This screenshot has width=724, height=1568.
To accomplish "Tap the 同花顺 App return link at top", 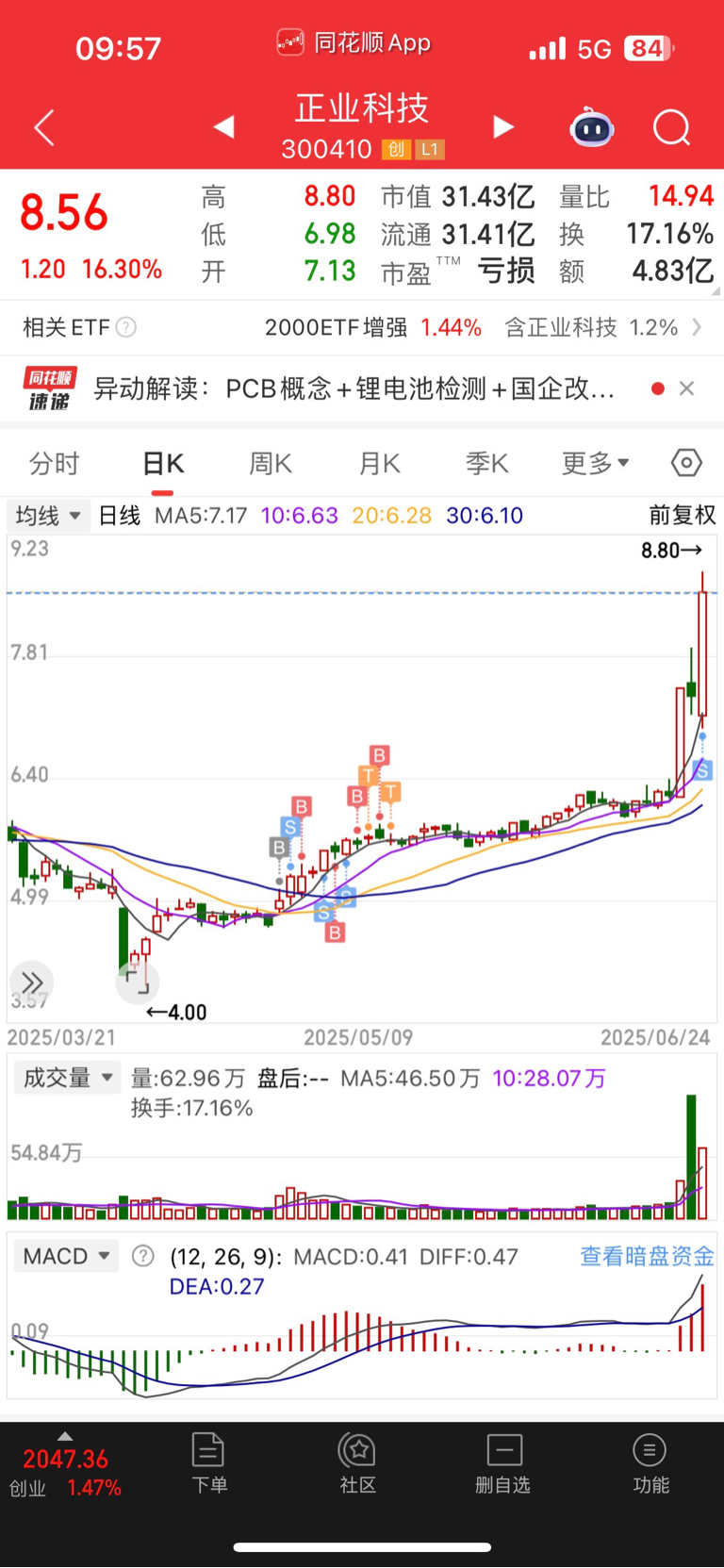I will pos(354,42).
